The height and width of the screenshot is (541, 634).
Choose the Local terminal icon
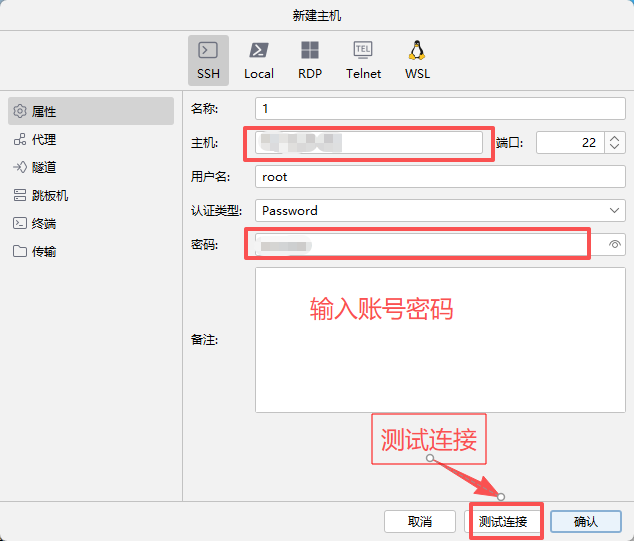coord(259,60)
